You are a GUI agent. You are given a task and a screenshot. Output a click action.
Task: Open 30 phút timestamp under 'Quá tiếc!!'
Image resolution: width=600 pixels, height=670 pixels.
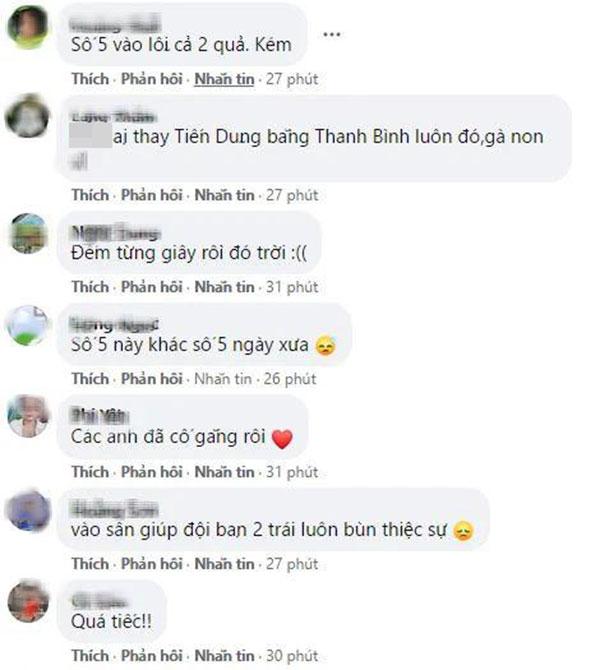(x=292, y=656)
